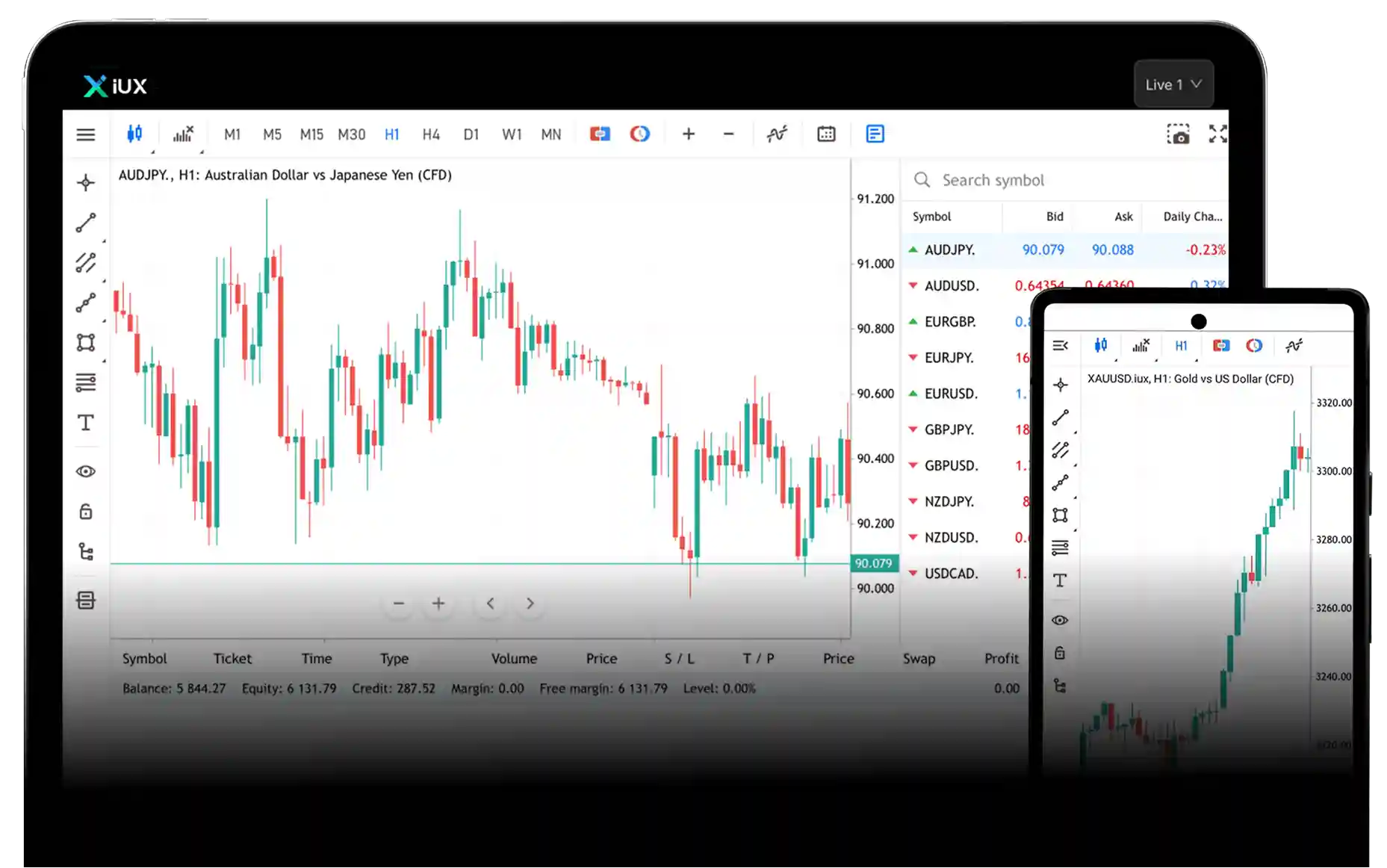Select AUDJPY row in symbol list
1387x868 pixels.
1065,250
